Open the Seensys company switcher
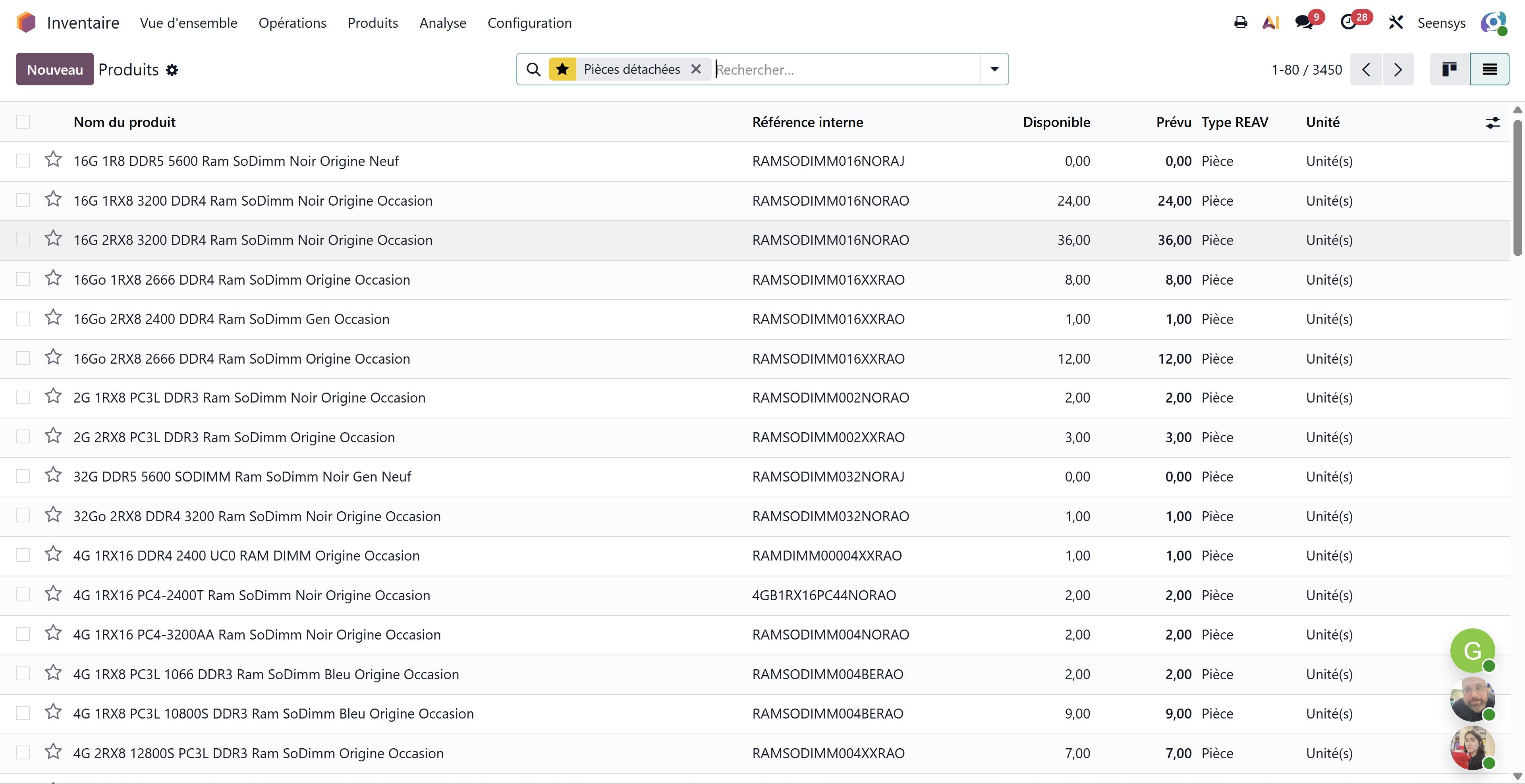Screen dimensions: 1525x784 point(1441,23)
